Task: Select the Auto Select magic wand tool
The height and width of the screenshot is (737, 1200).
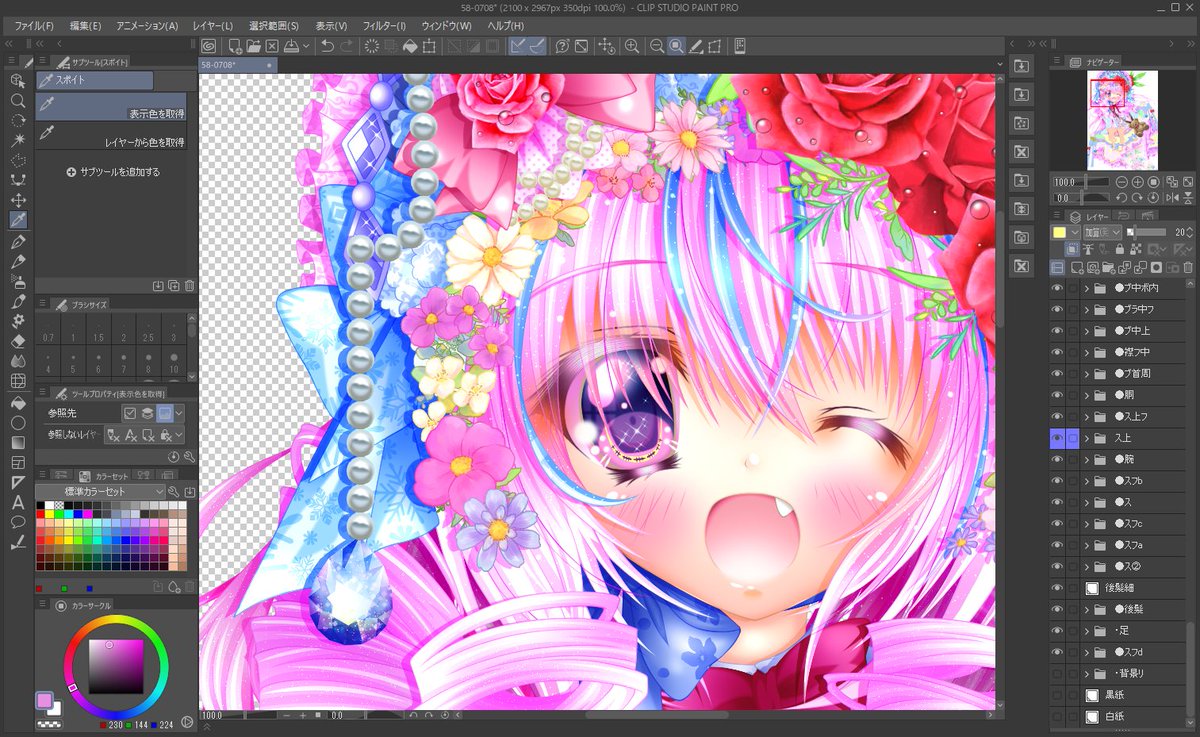Action: pos(17,141)
